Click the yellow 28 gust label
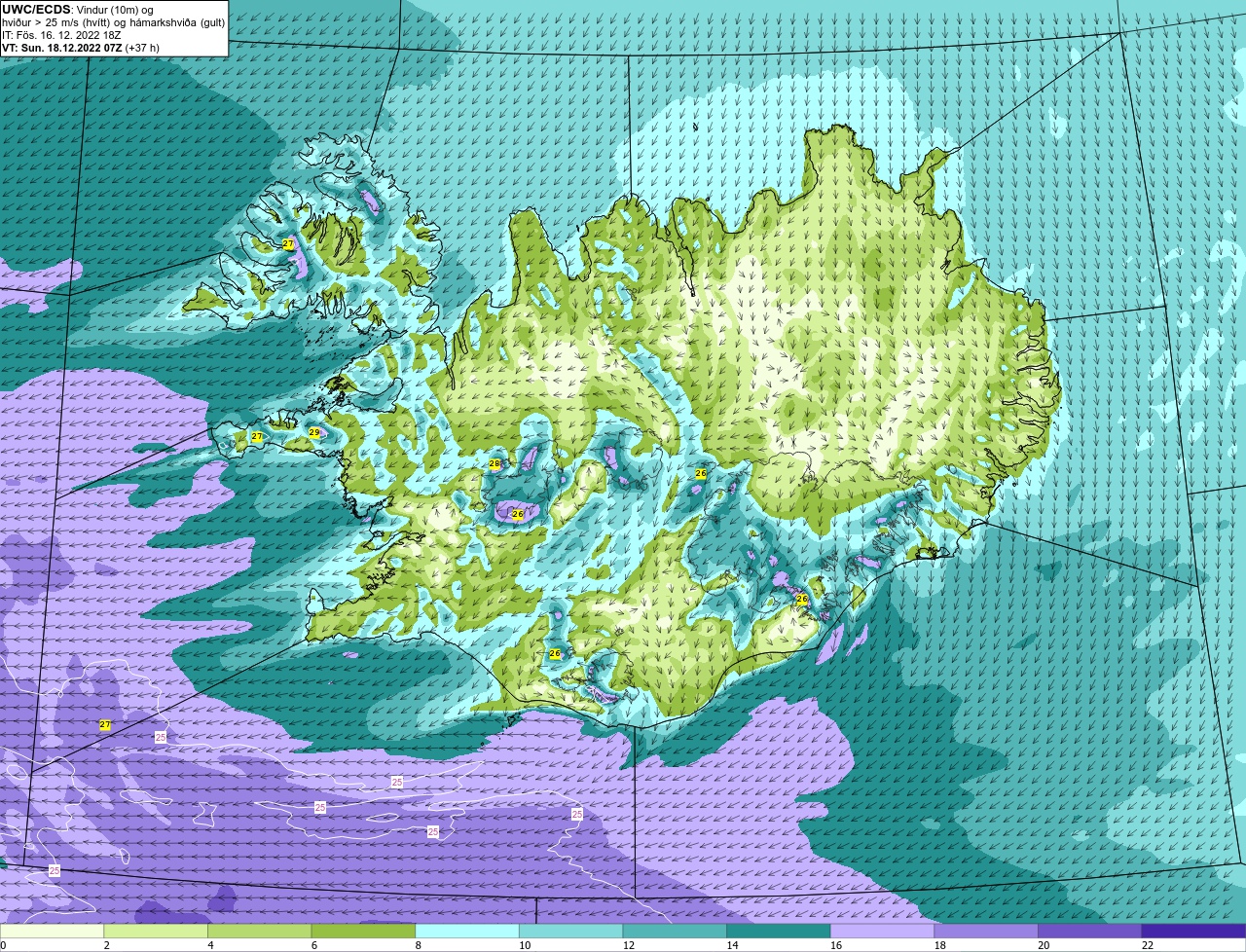Screen dimensions: 1246x952 (x=495, y=464)
